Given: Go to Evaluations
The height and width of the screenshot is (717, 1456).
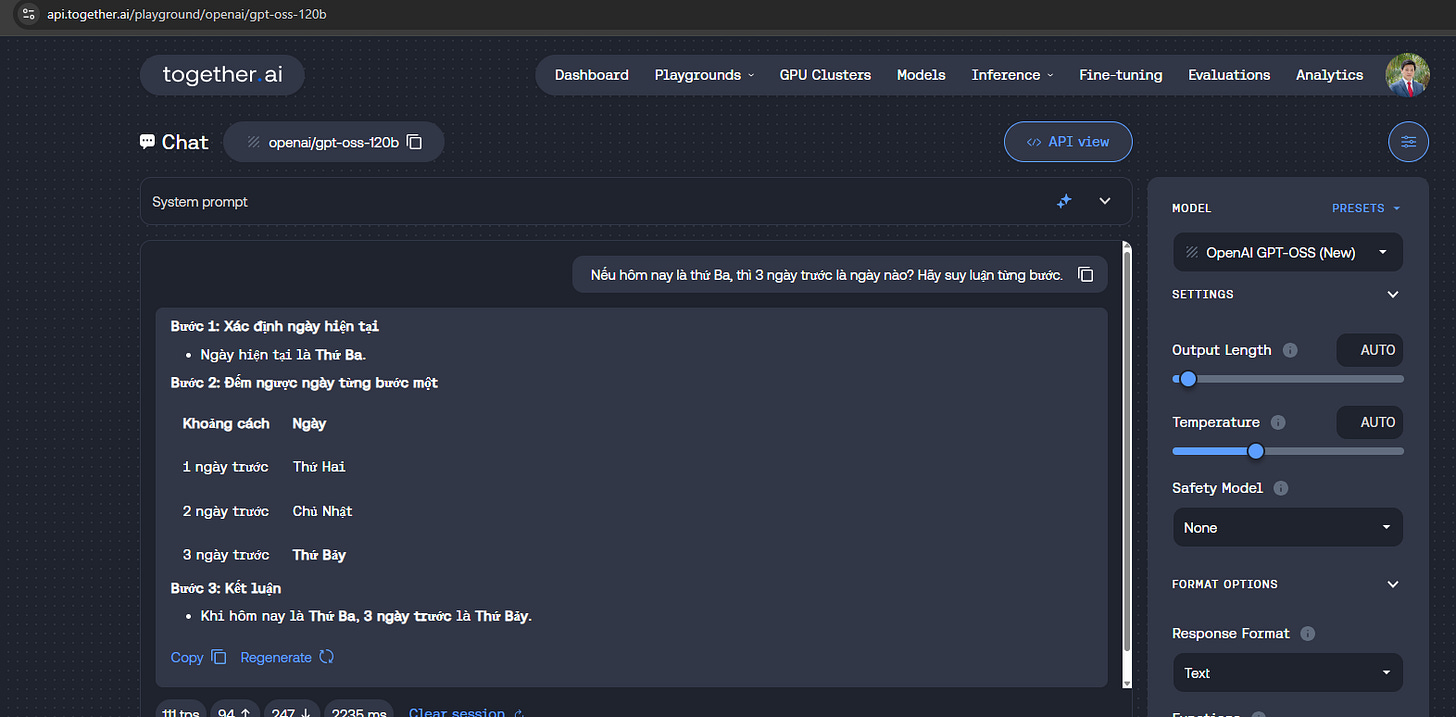Looking at the screenshot, I should click(1229, 75).
